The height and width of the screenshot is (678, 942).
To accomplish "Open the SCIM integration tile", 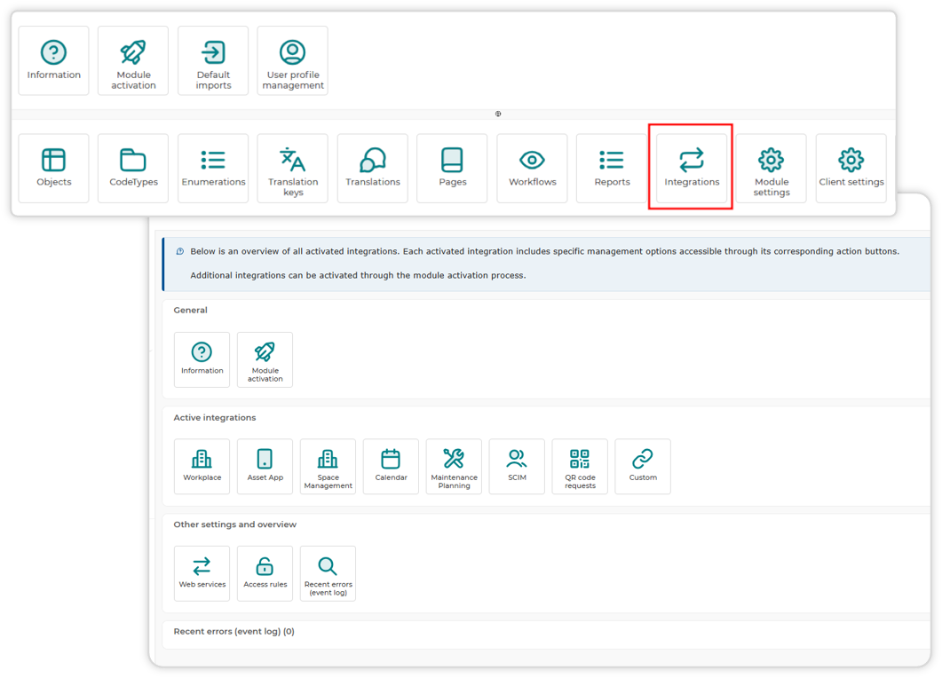I will (517, 466).
